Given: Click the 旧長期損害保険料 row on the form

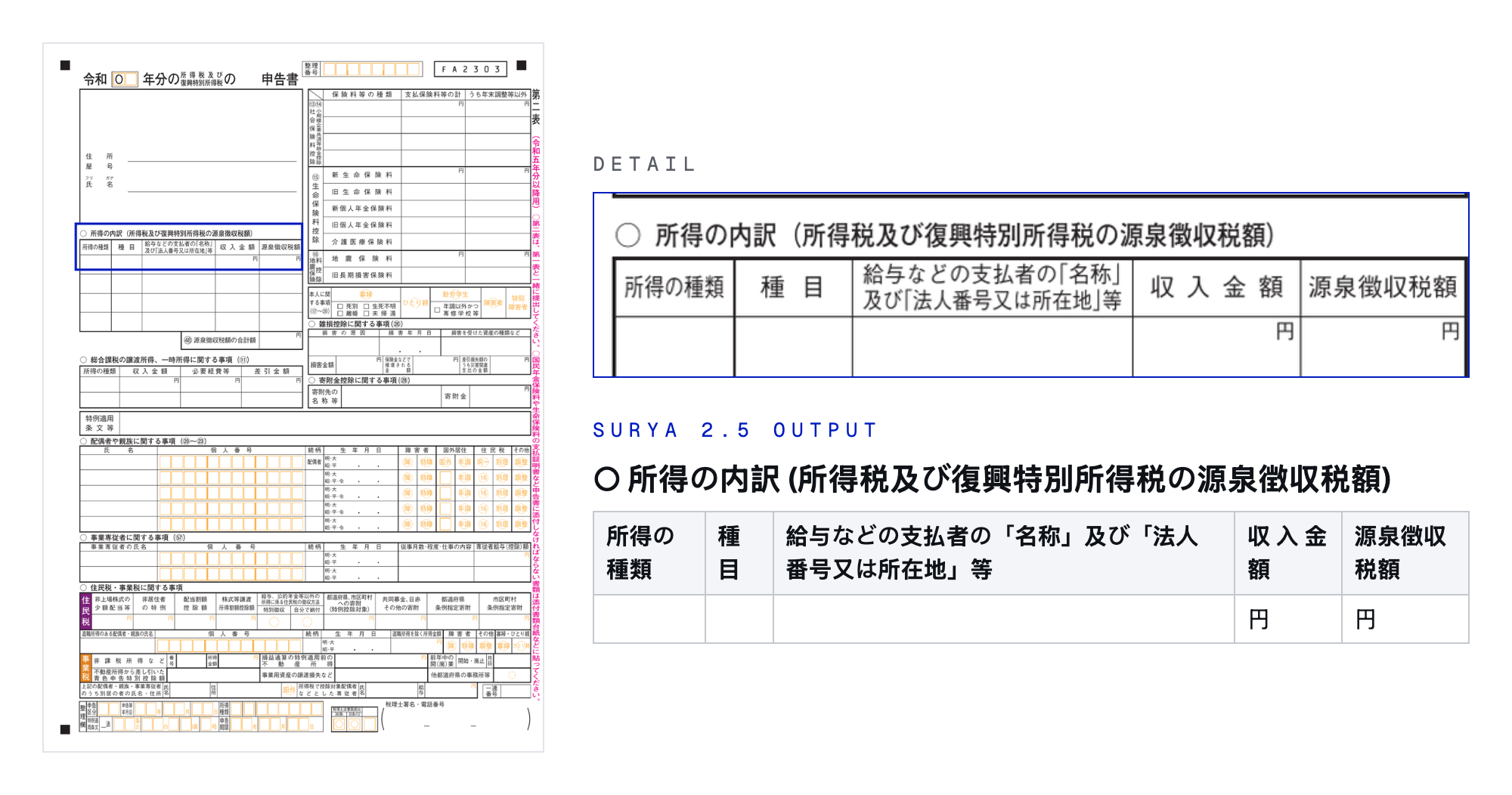Looking at the screenshot, I should tap(427, 275).
